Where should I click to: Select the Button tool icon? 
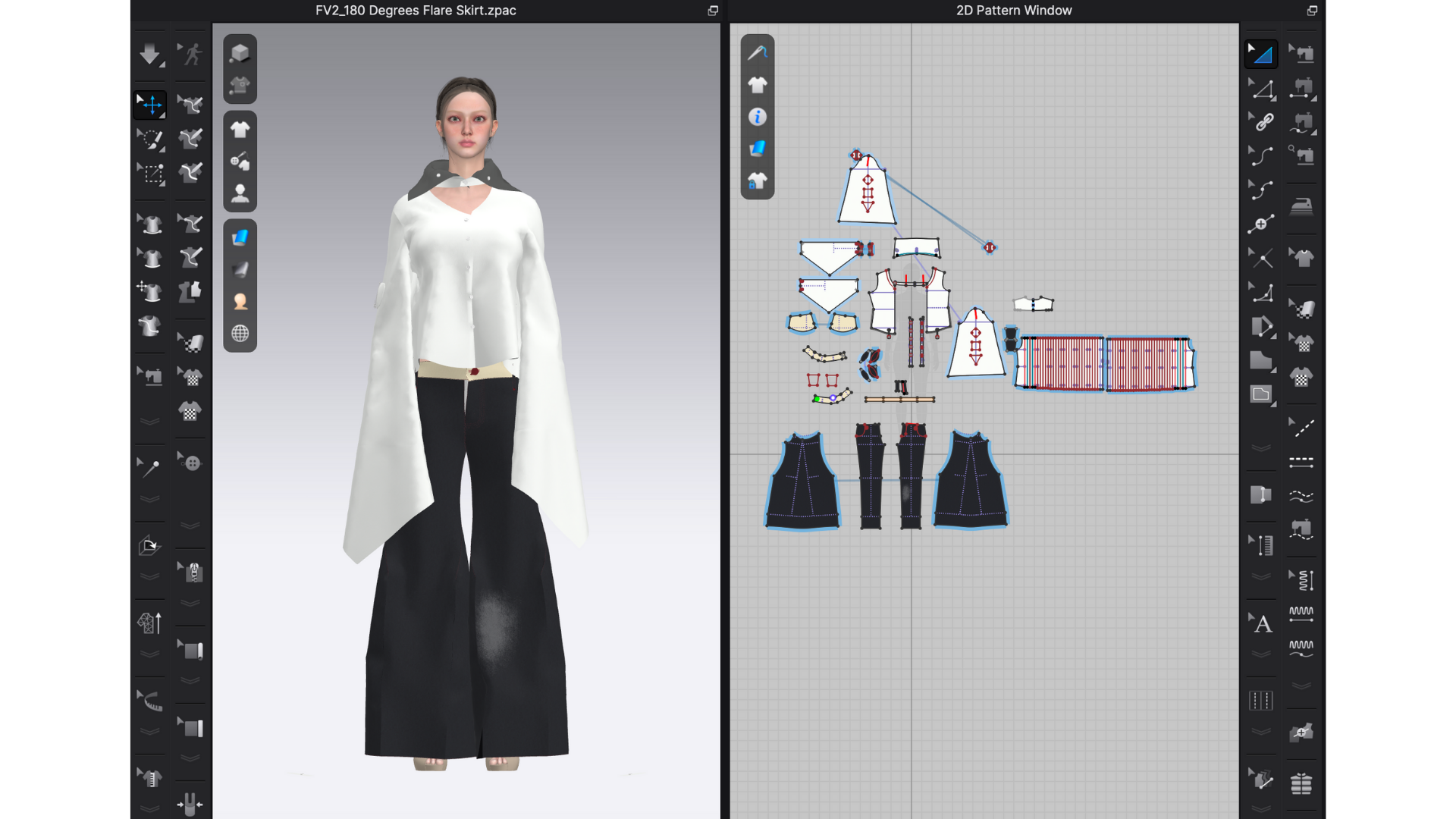(x=190, y=463)
